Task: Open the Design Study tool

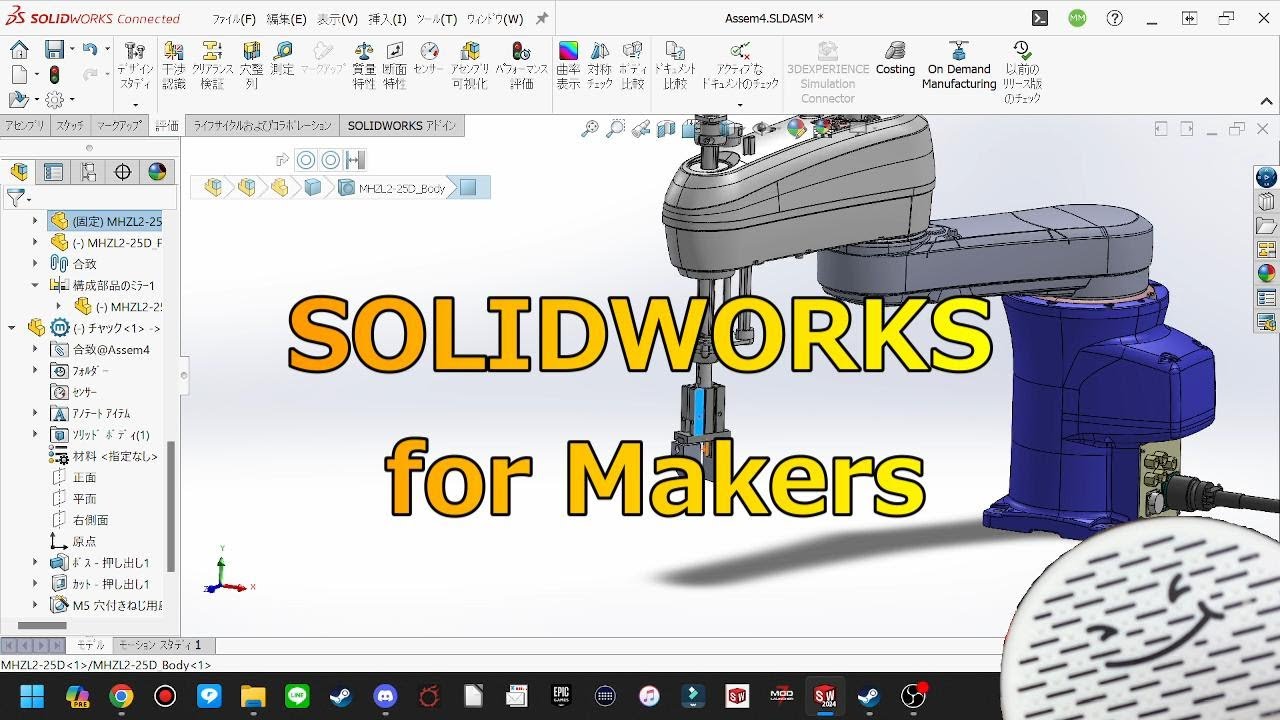Action: (x=135, y=66)
